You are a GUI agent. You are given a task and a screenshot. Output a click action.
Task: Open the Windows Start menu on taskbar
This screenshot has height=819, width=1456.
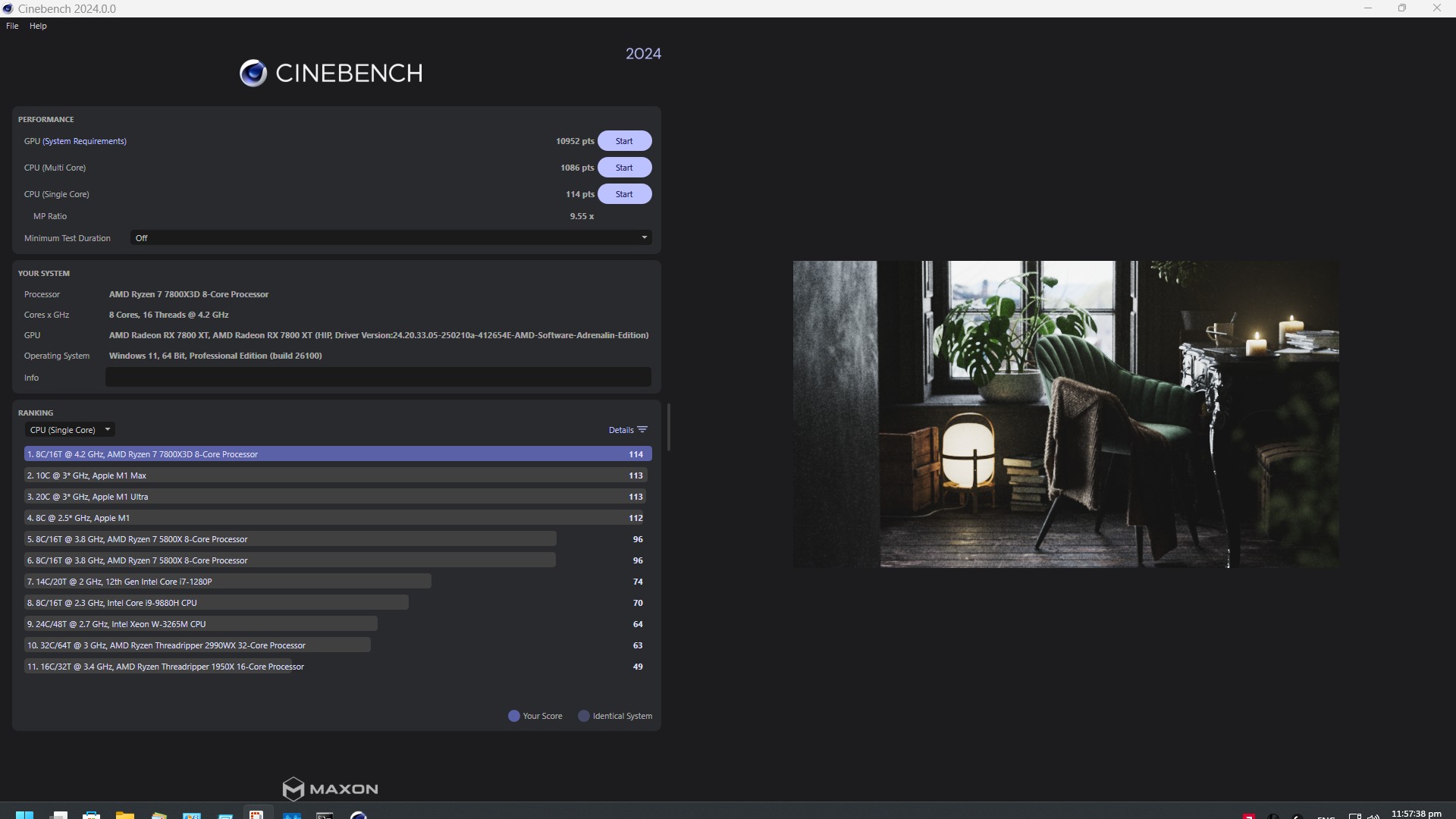pos(24,815)
